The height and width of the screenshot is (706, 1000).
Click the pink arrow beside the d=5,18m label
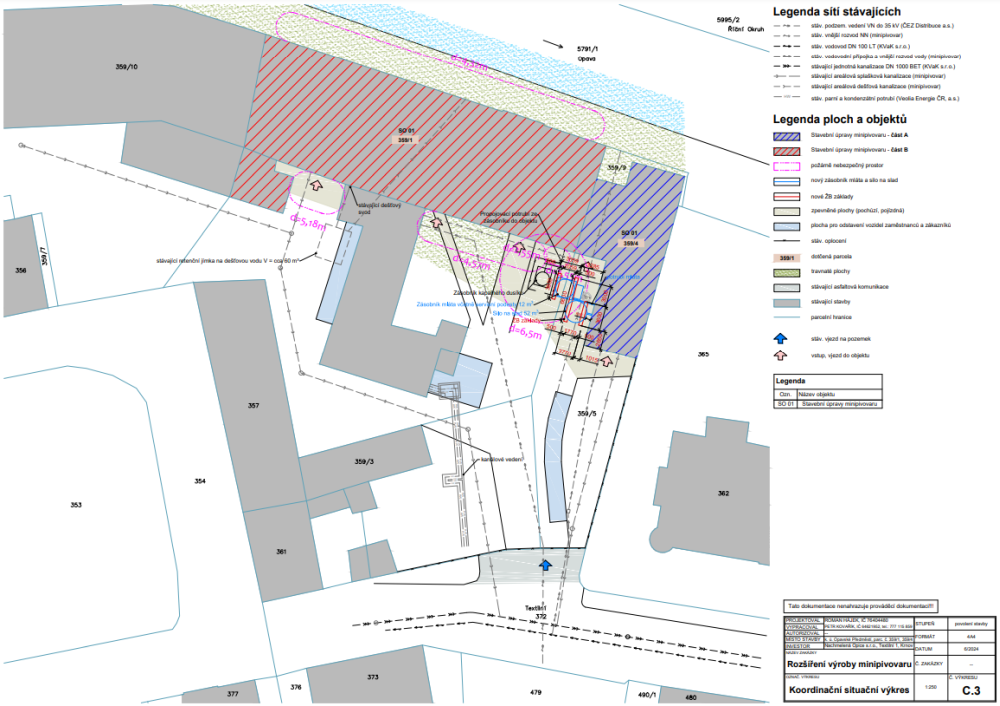coord(317,185)
